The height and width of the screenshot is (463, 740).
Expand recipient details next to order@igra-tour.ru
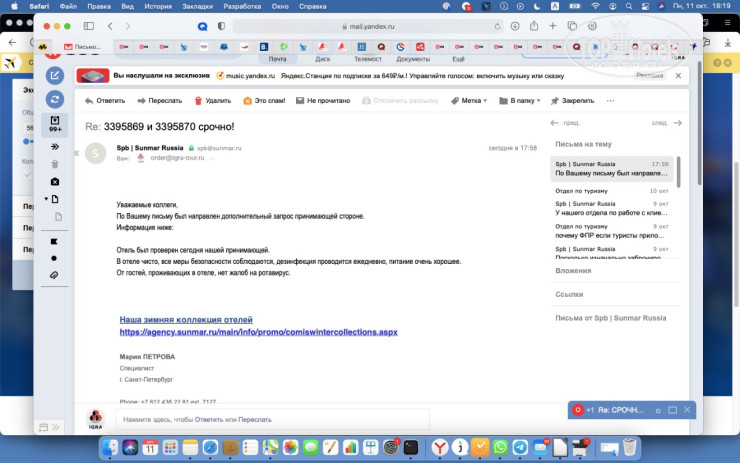211,158
